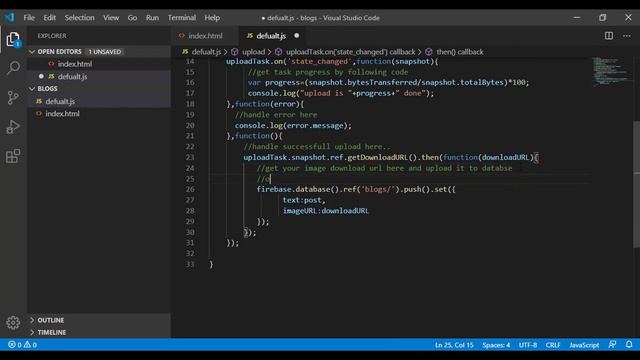
Task: Collapse the BLOGS folder section
Action: (32, 89)
